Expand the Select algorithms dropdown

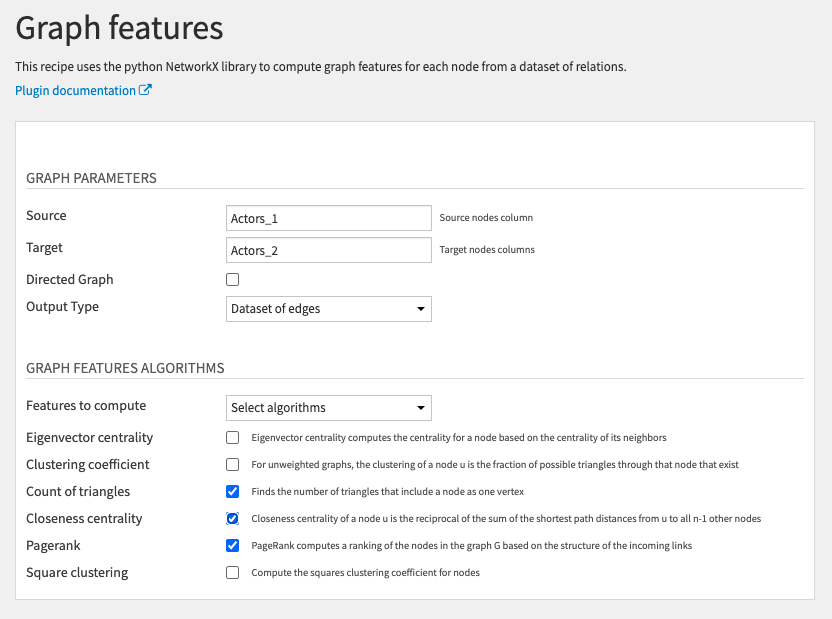(x=329, y=407)
